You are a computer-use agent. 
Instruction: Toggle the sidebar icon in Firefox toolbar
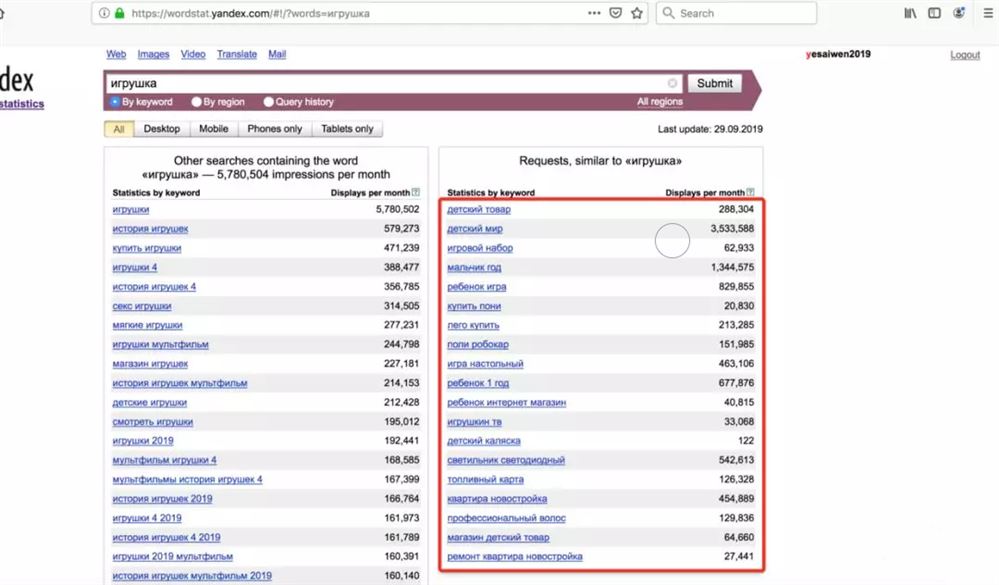tap(934, 13)
